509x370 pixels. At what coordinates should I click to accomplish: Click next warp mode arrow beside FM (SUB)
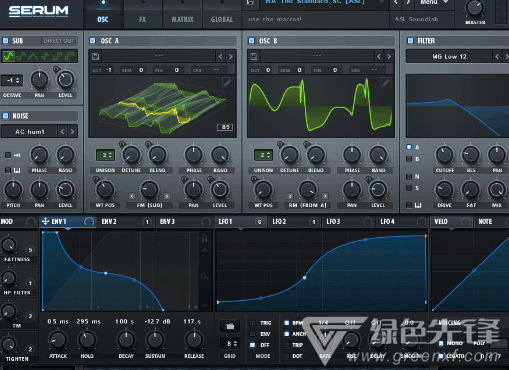[x=167, y=196]
